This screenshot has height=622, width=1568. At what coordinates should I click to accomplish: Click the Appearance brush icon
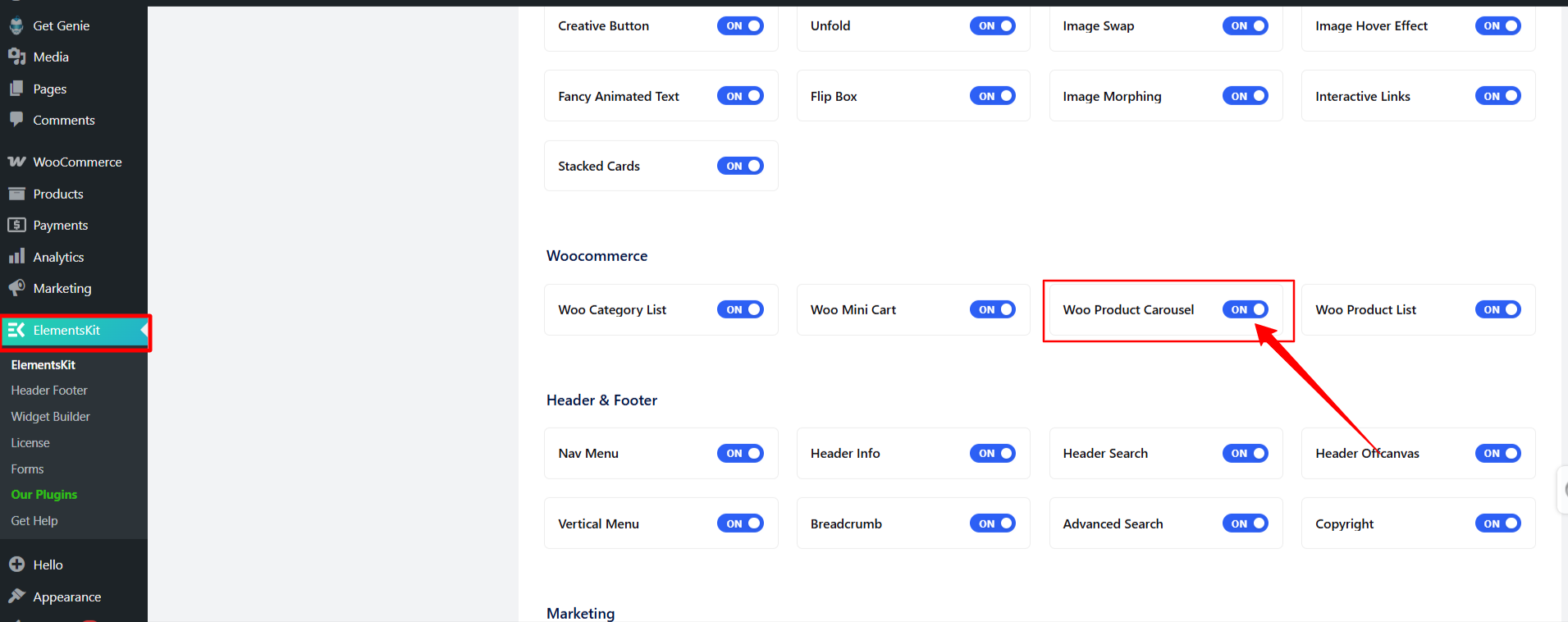[16, 597]
